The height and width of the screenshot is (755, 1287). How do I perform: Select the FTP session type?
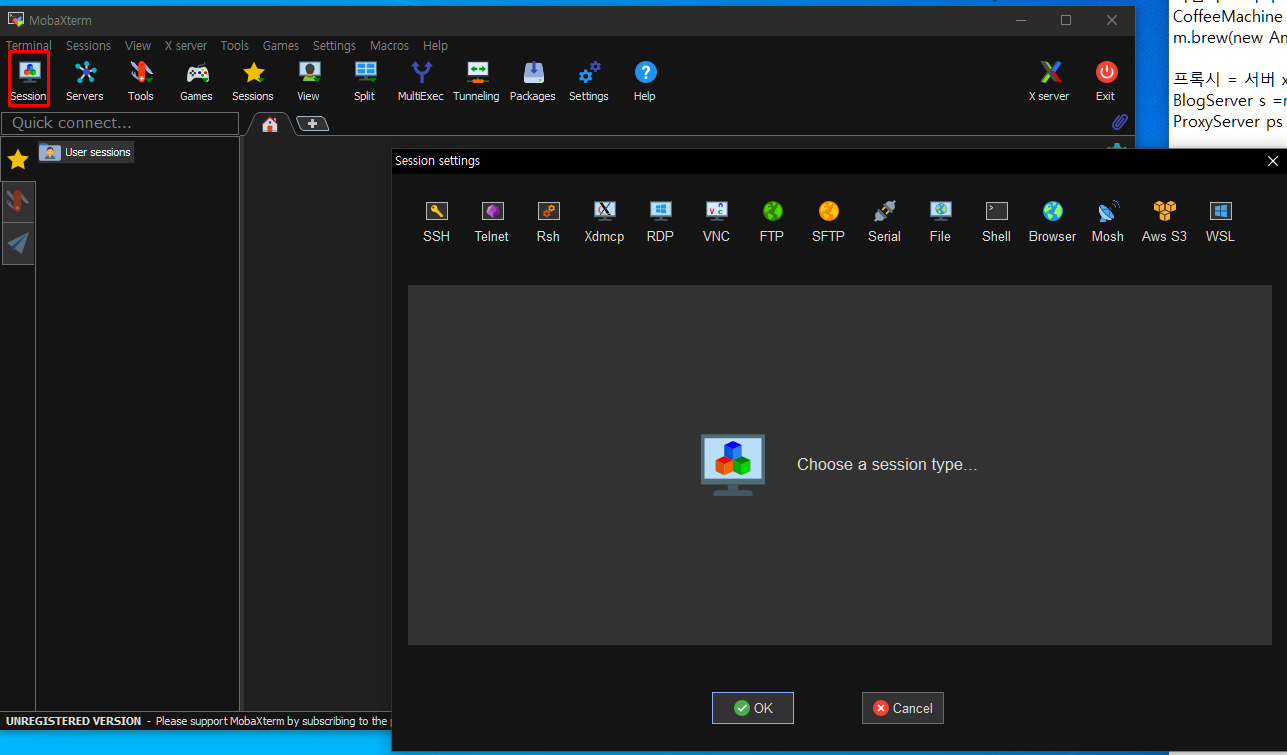[772, 222]
